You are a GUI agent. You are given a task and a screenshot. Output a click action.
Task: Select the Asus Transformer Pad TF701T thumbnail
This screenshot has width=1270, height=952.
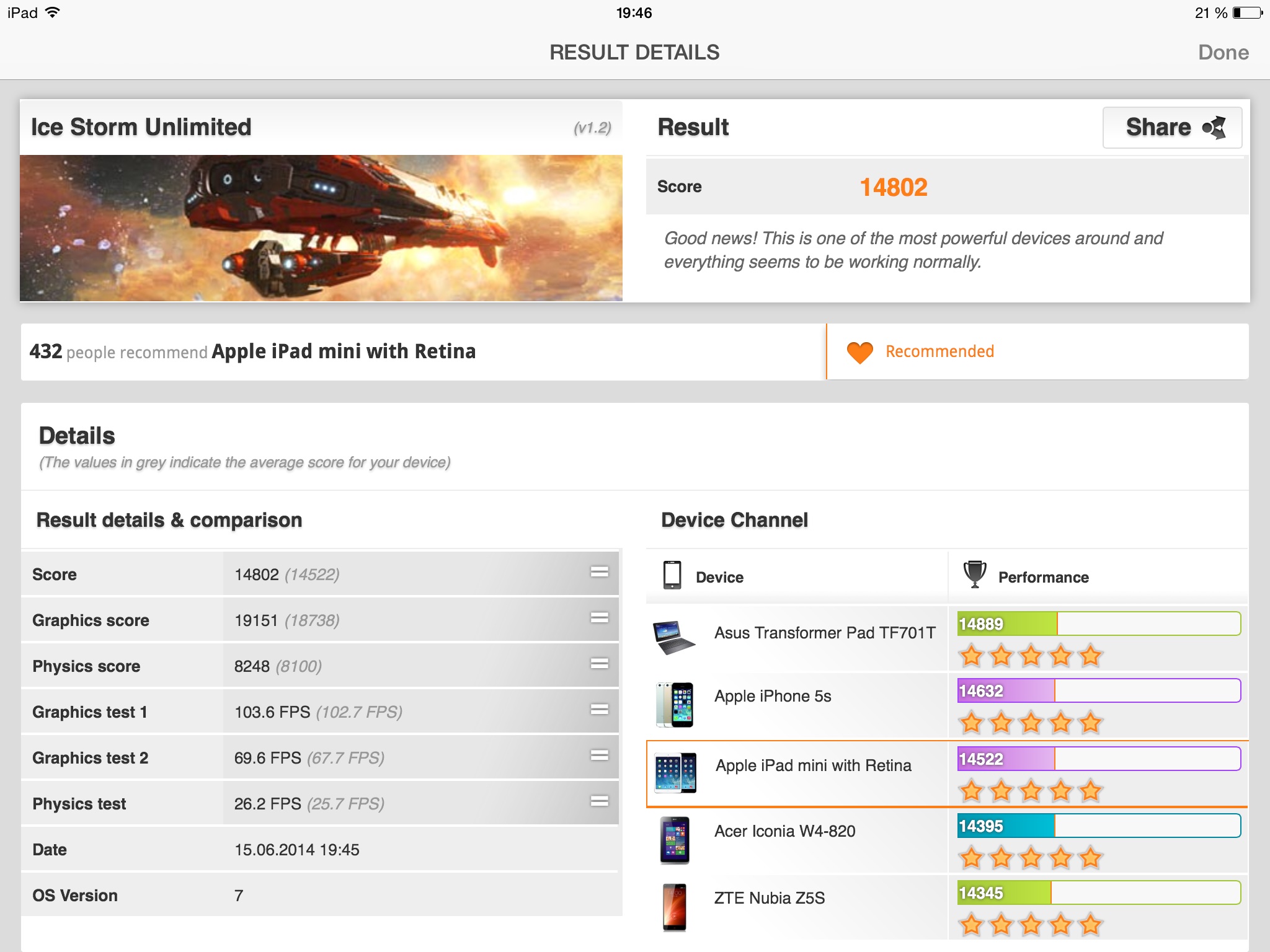tap(674, 637)
